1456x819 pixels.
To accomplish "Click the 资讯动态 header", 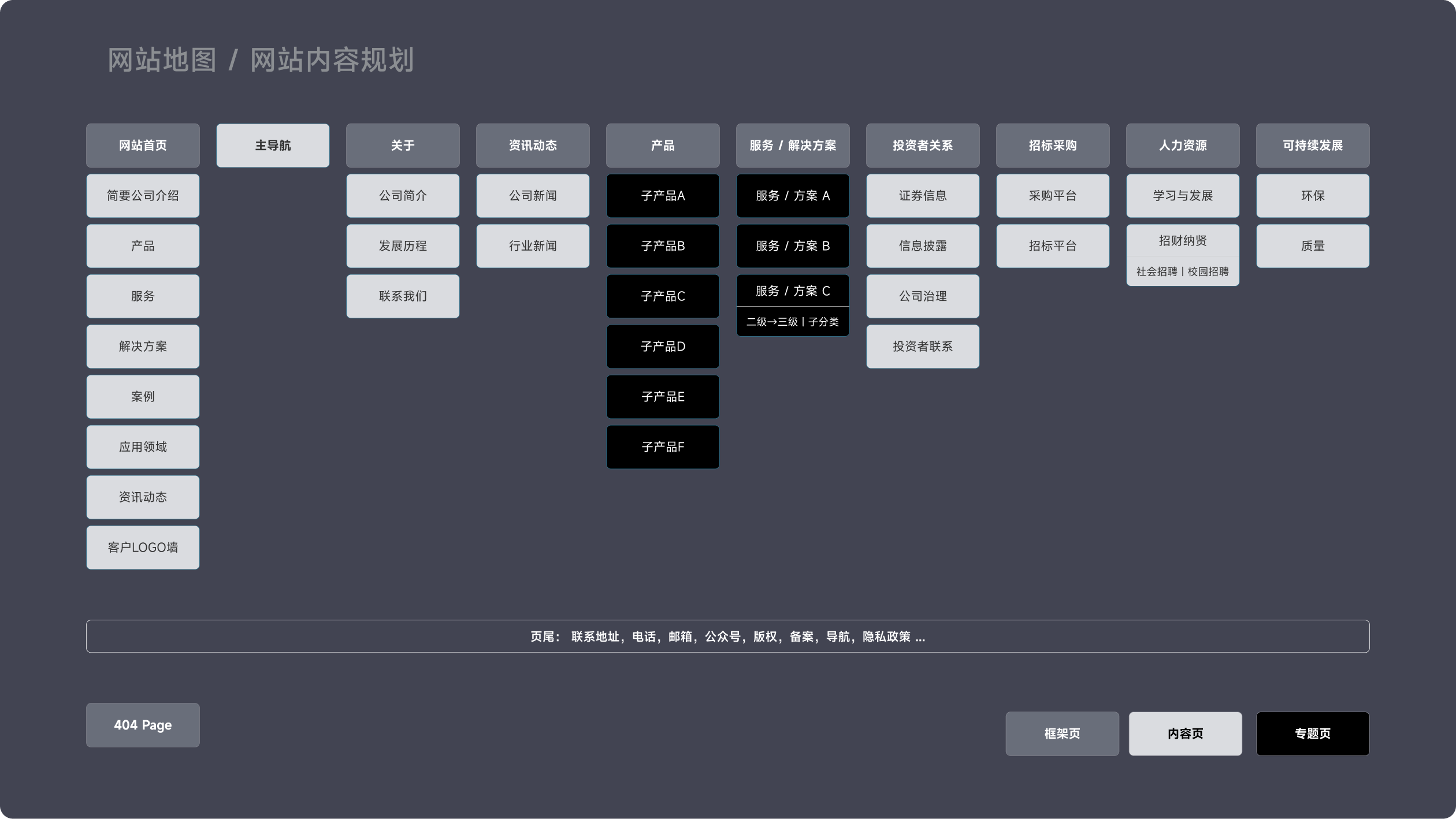I will 533,146.
